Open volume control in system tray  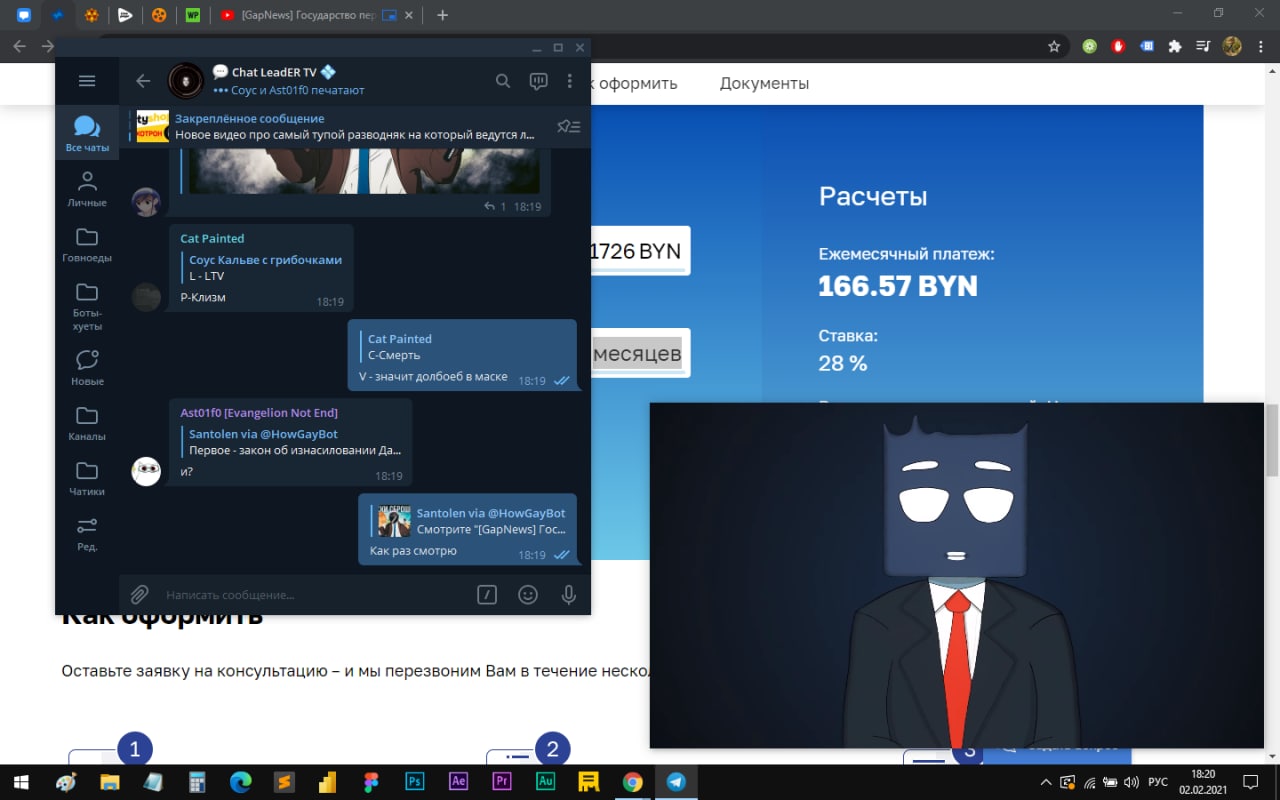(x=1130, y=782)
